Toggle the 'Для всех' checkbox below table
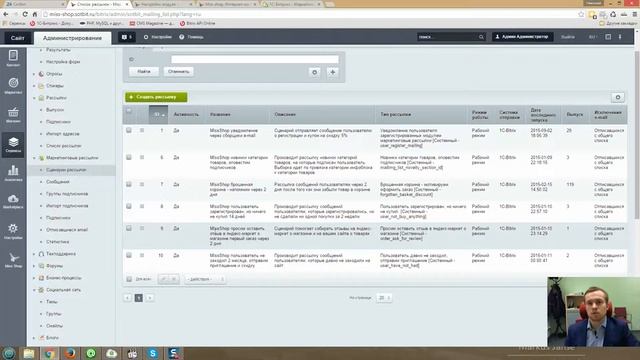 click(x=129, y=279)
